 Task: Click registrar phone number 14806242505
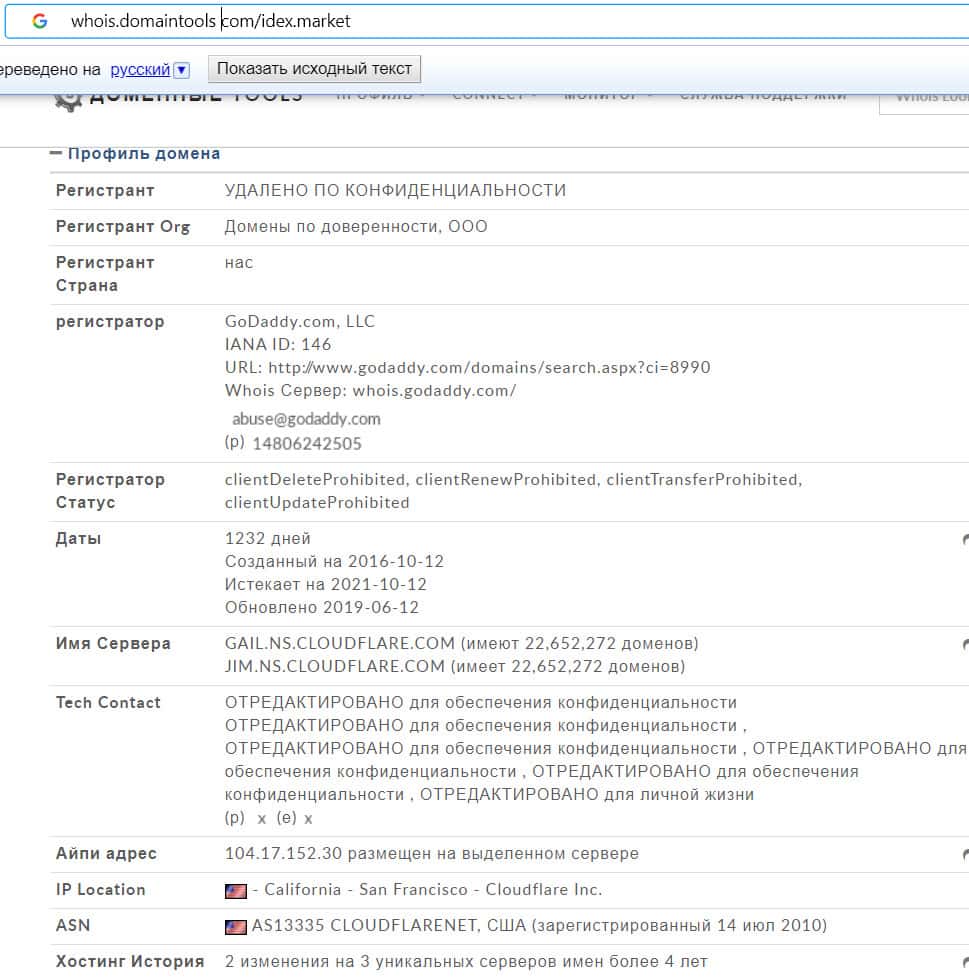[307, 443]
